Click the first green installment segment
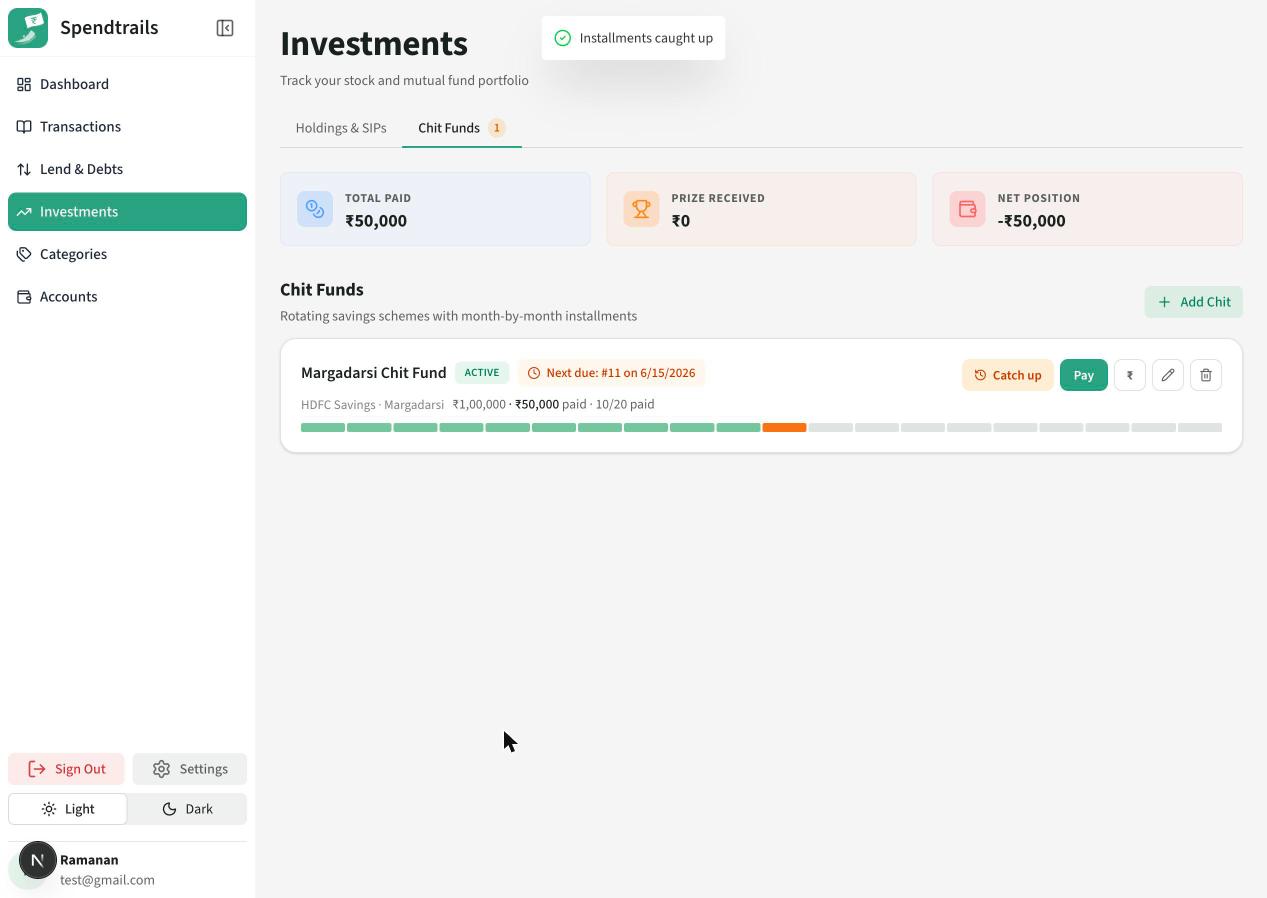The height and width of the screenshot is (898, 1267). tap(323, 427)
